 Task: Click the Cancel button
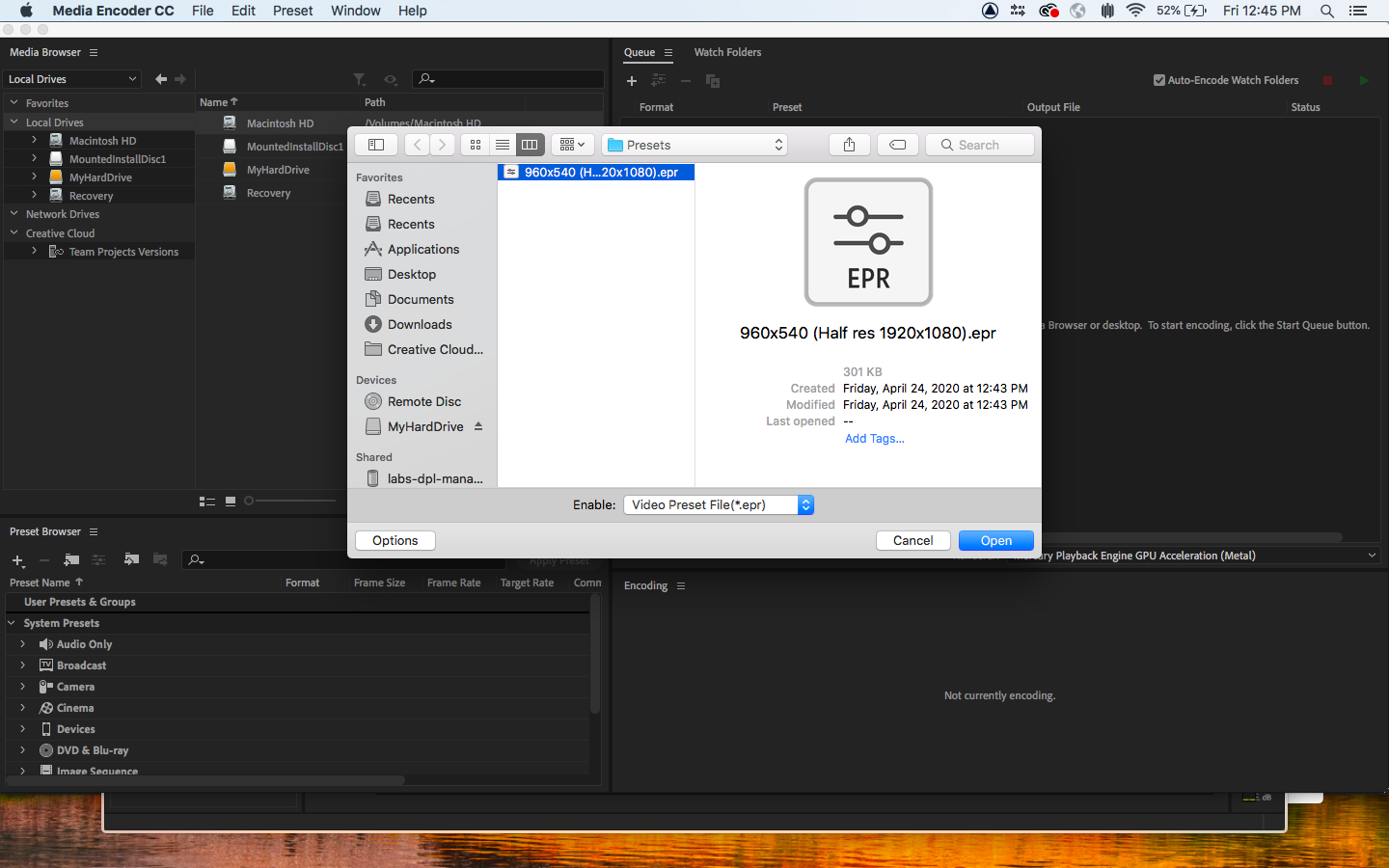click(912, 541)
